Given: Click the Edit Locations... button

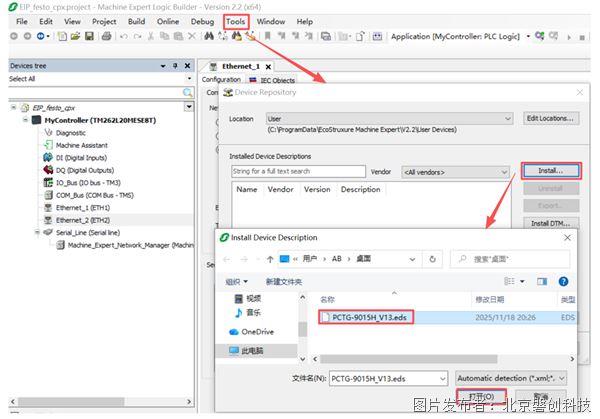Looking at the screenshot, I should tap(551, 118).
